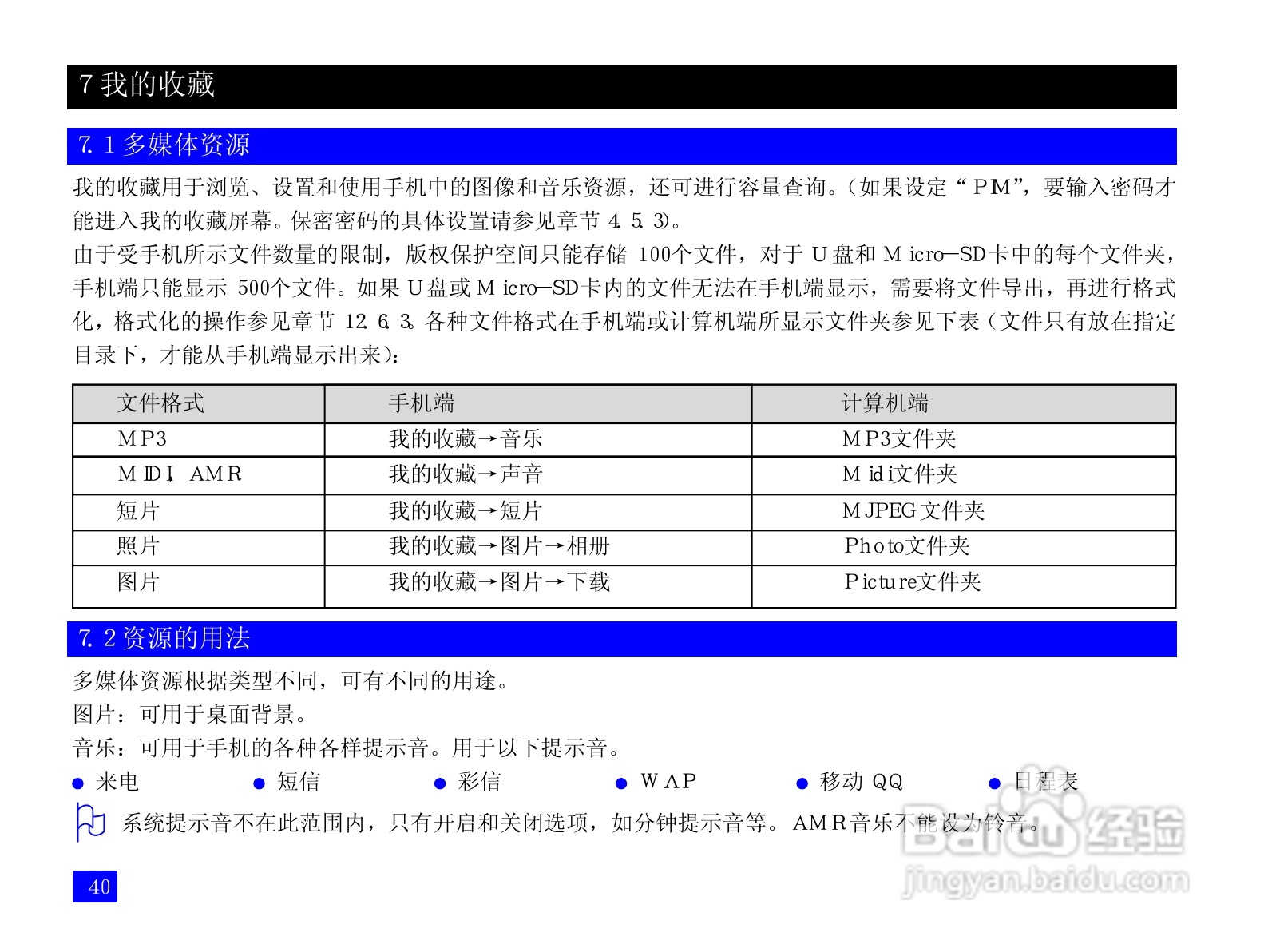
Task: Click the paragraph line starting '由于受手机所示文件数量'
Action: click(x=624, y=254)
